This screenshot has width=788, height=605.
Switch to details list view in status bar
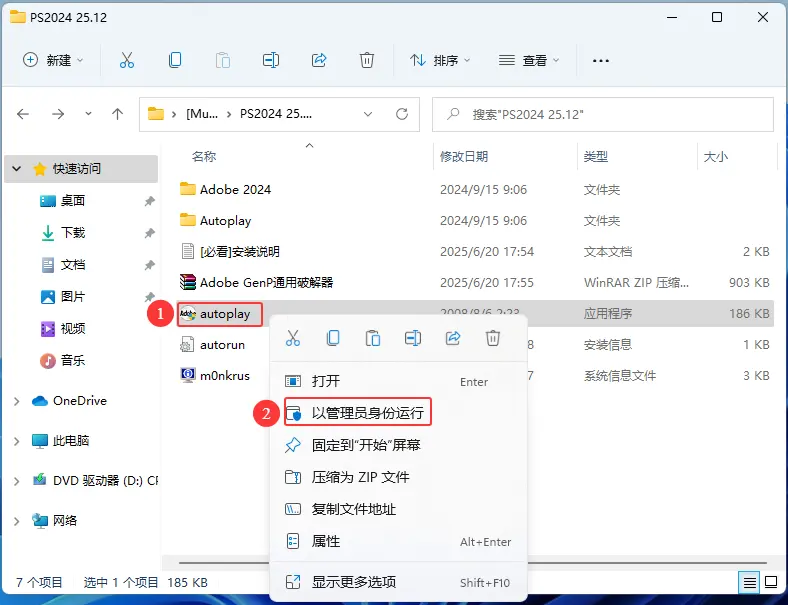click(748, 582)
